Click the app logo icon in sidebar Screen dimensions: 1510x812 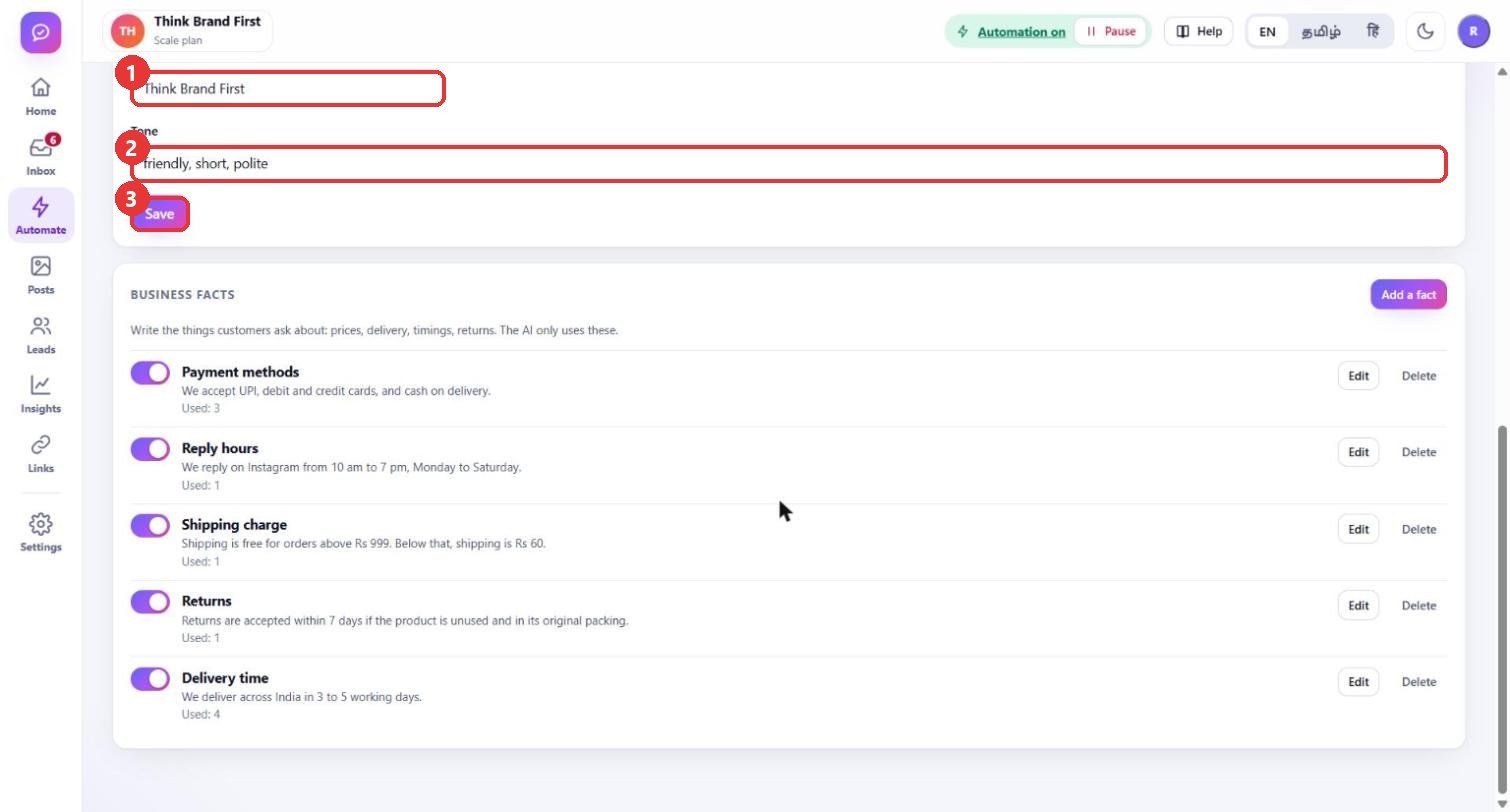41,32
